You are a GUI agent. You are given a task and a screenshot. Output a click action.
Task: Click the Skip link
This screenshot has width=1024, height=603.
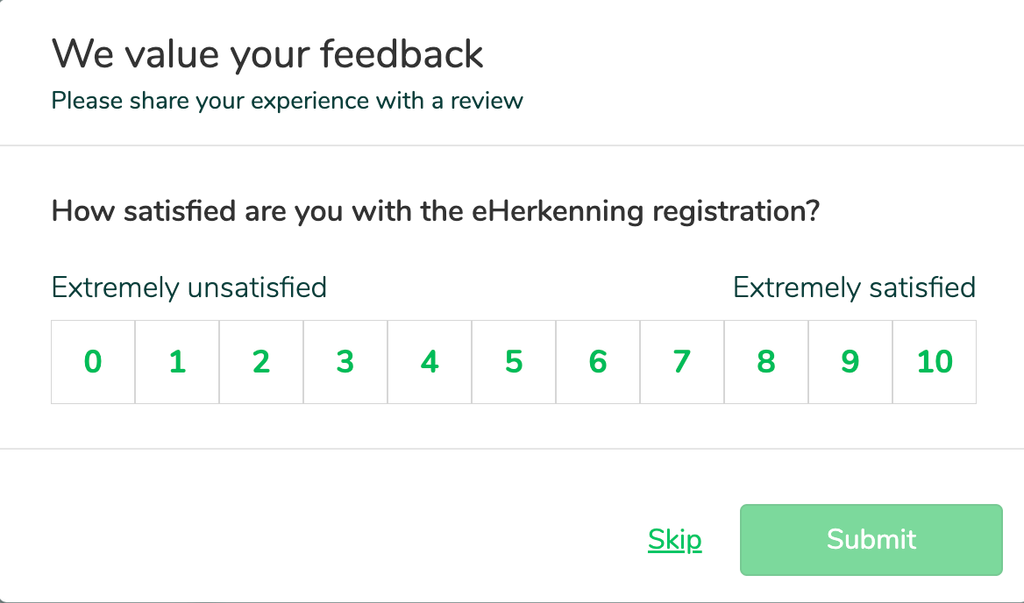(x=674, y=539)
